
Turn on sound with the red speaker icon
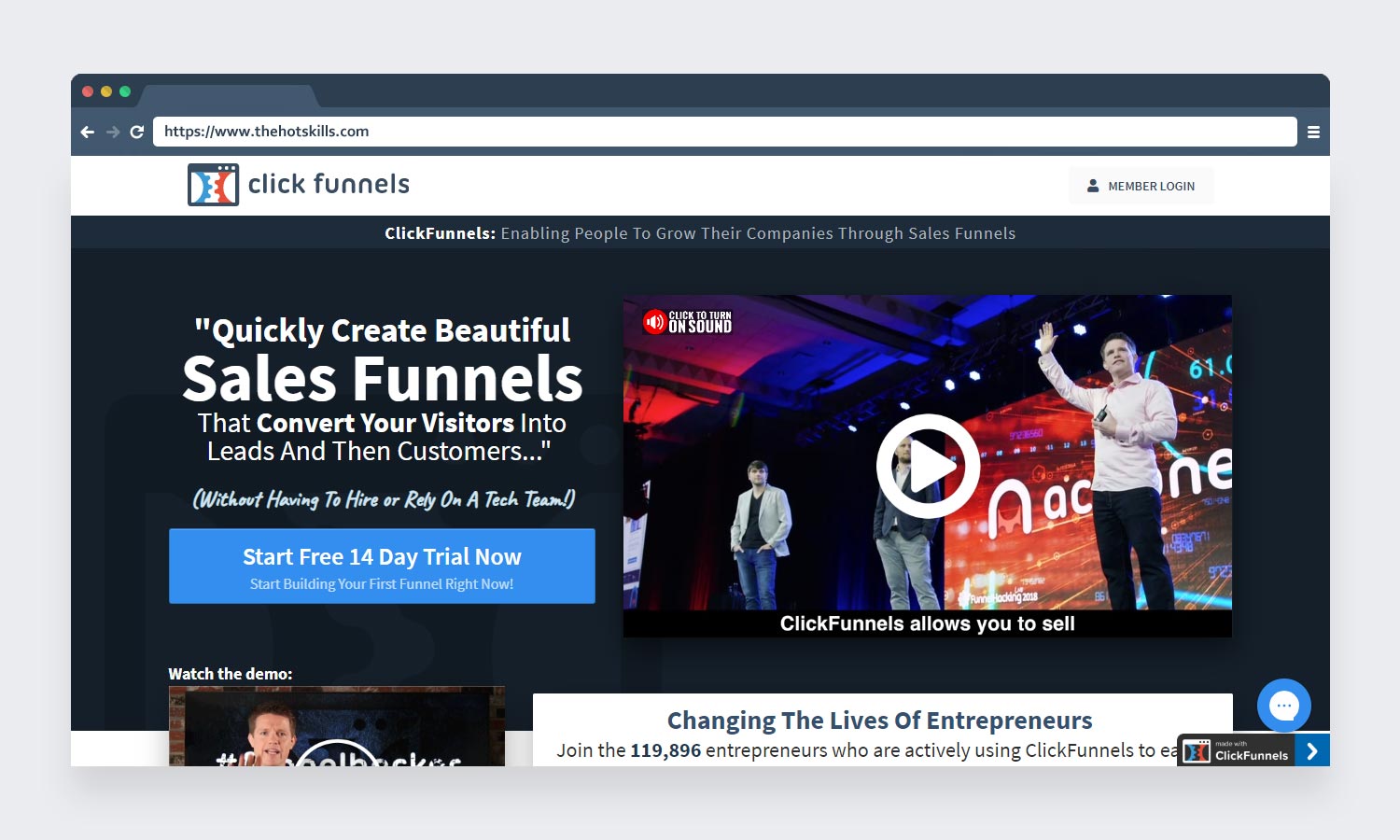tap(654, 322)
